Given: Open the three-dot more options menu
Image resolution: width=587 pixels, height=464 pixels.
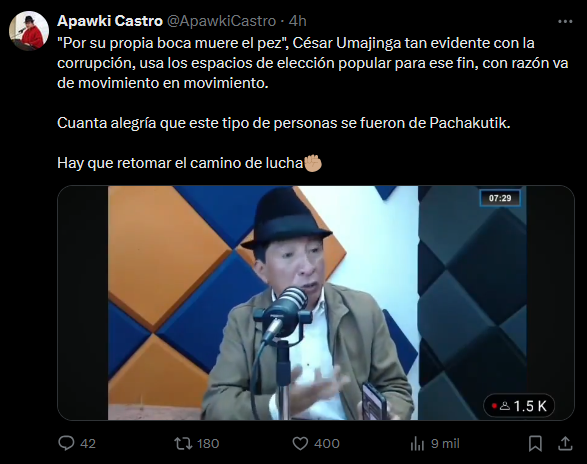Looking at the screenshot, I should coord(565,22).
